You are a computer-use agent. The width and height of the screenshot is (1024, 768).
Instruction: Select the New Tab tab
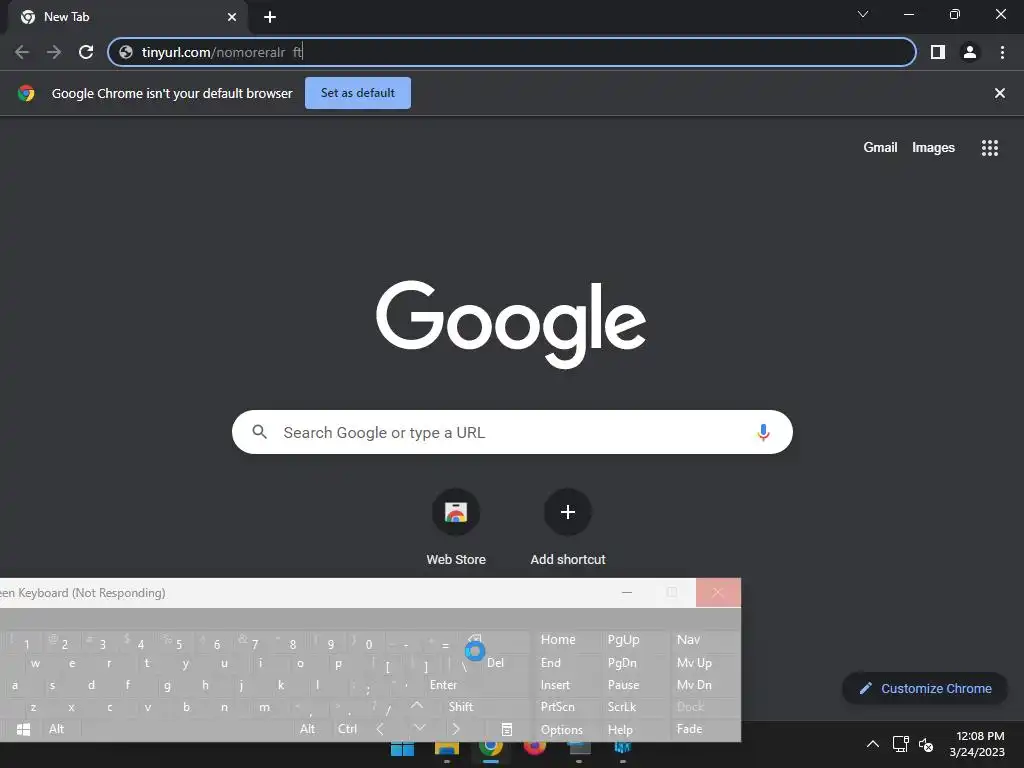127,17
